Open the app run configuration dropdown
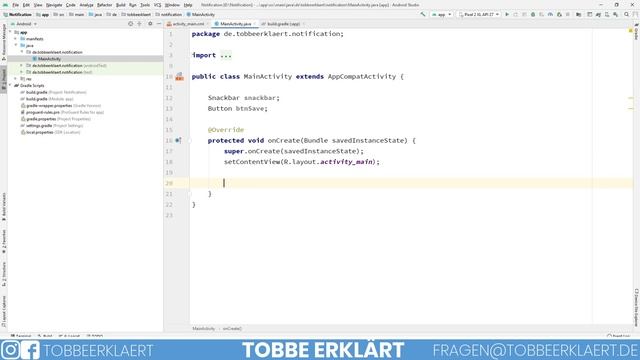640x360 pixels. pos(442,14)
